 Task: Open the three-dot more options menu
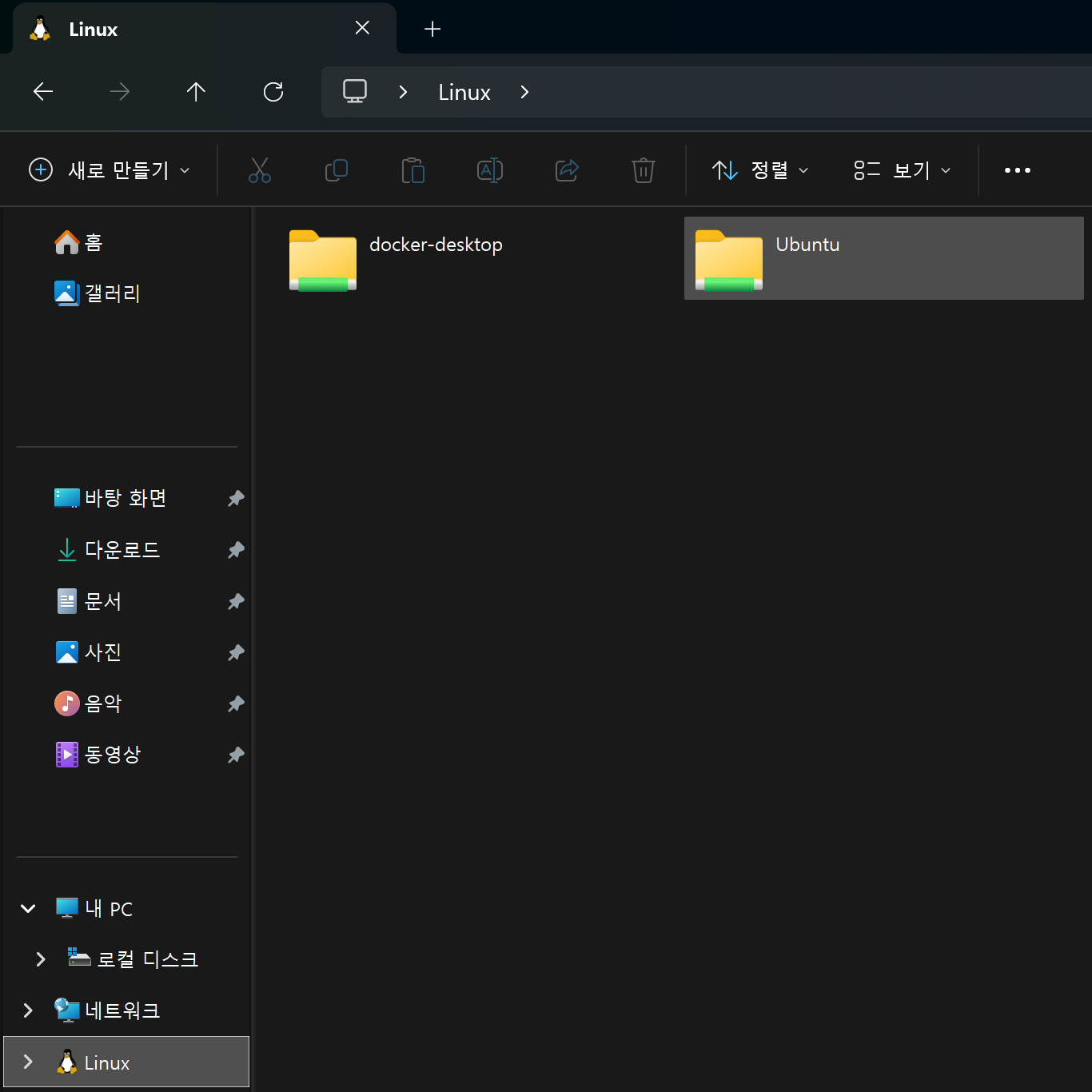(x=1018, y=170)
